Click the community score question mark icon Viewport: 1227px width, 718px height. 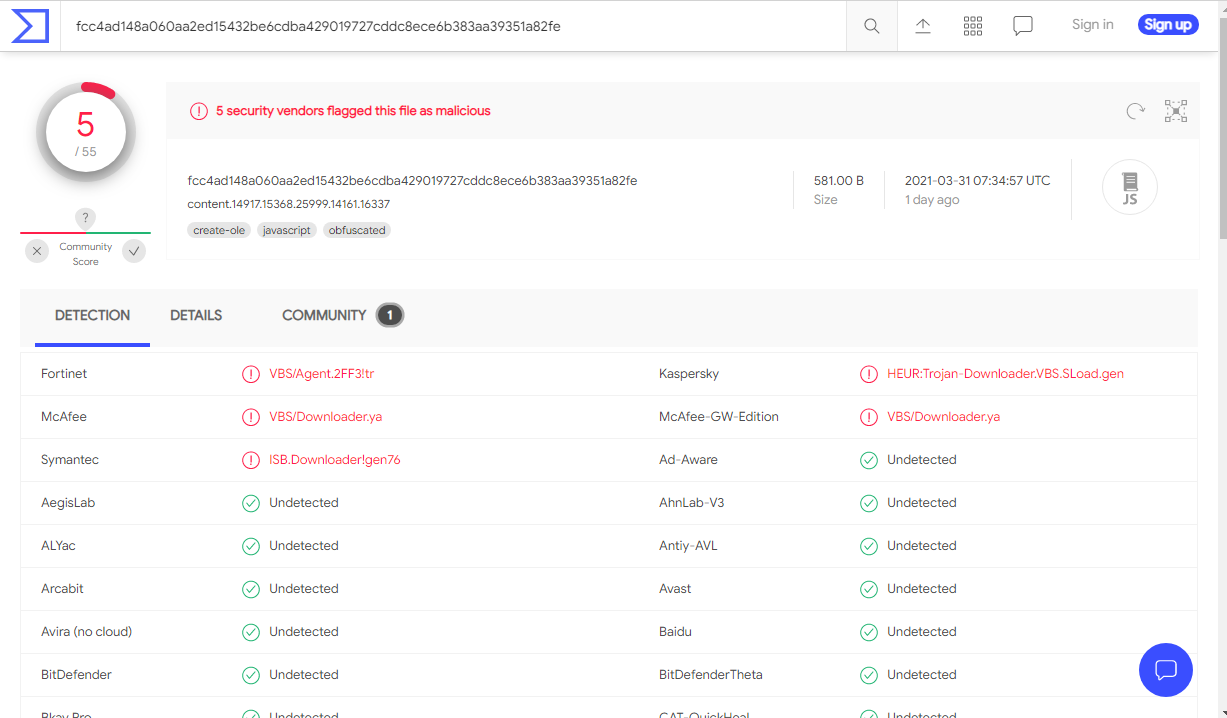pos(86,218)
